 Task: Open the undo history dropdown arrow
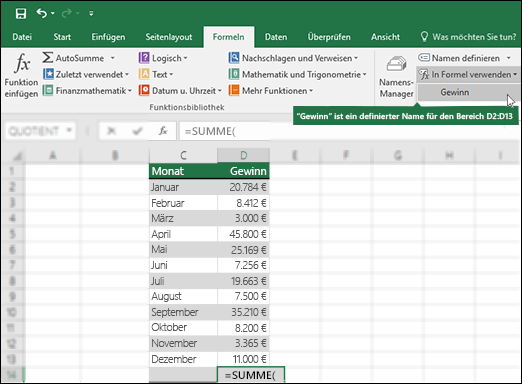pyautogui.click(x=53, y=14)
